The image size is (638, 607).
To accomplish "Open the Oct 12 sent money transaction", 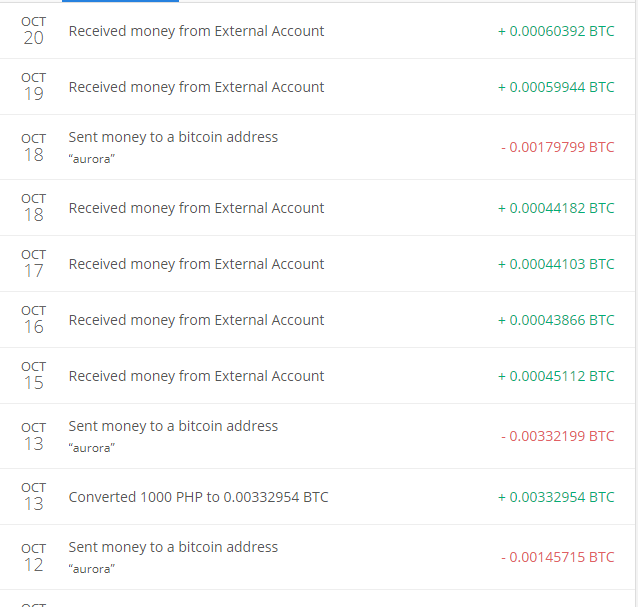I will click(173, 547).
